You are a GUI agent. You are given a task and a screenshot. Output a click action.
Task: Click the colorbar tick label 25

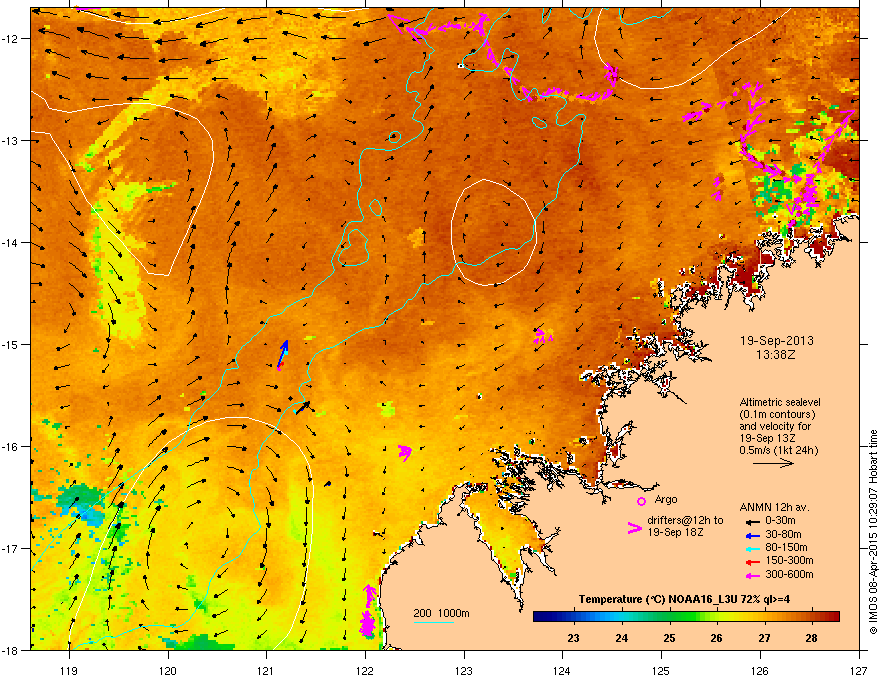(x=669, y=638)
